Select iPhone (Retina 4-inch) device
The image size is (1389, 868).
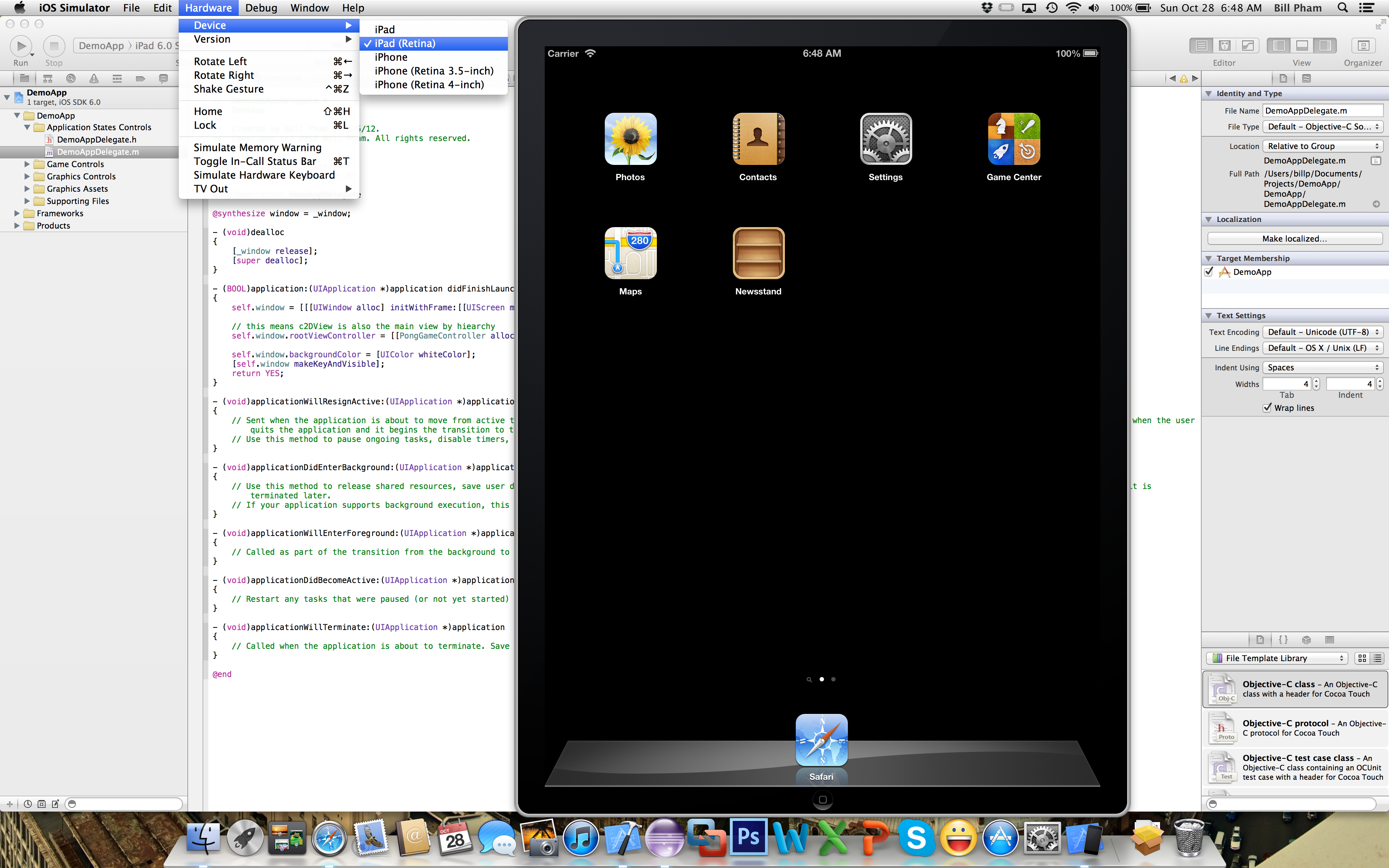point(429,84)
